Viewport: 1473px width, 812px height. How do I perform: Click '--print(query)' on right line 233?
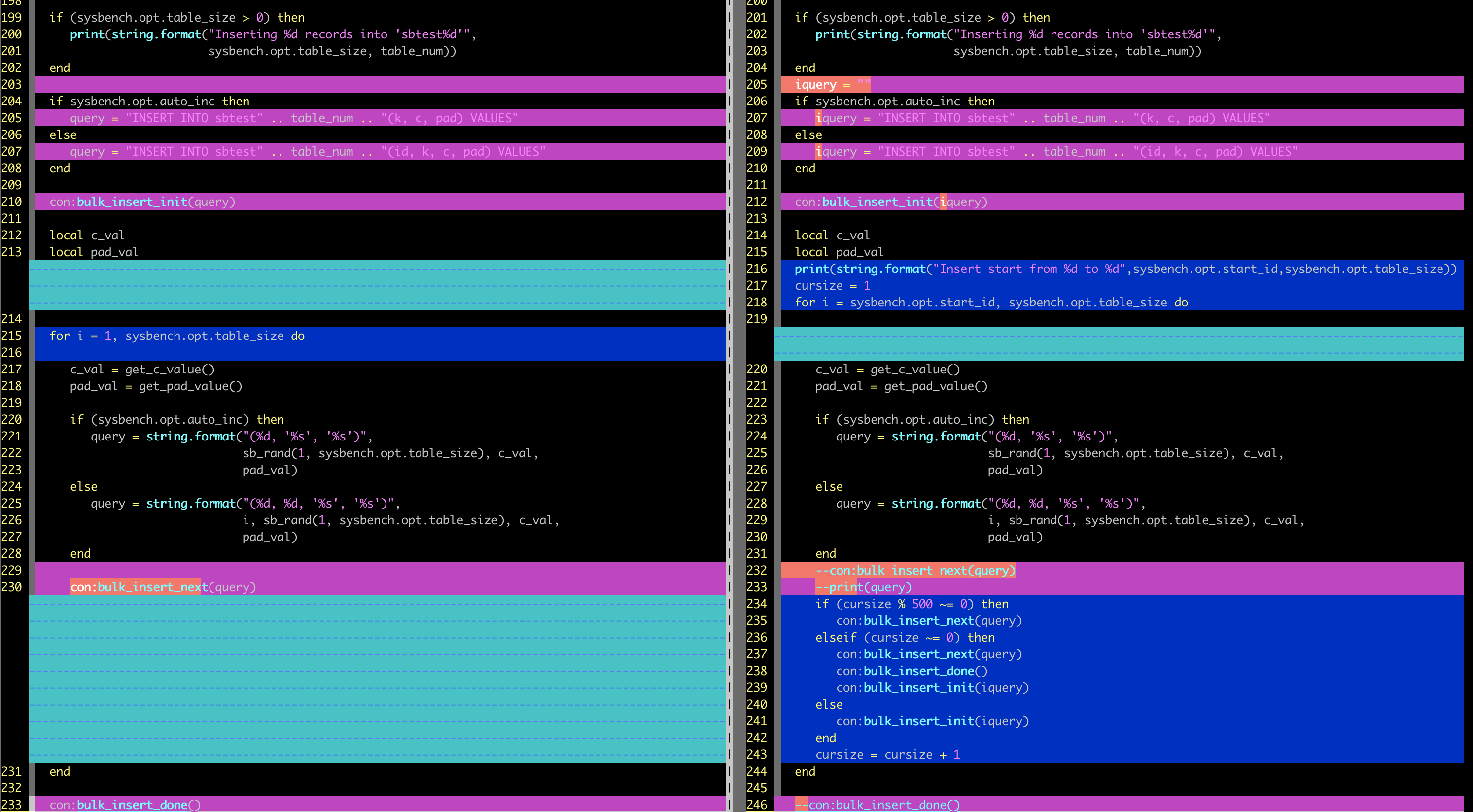pos(864,587)
